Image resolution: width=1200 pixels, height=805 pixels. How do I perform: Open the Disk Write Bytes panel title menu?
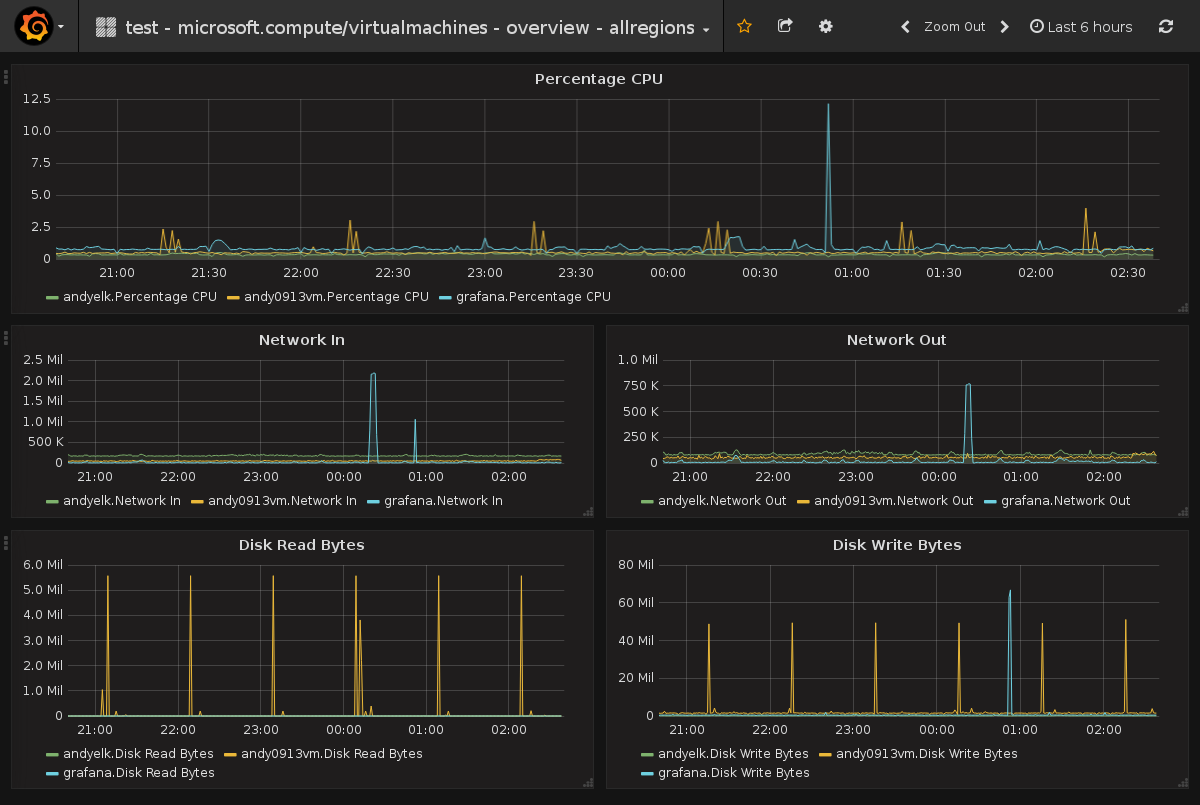point(896,545)
